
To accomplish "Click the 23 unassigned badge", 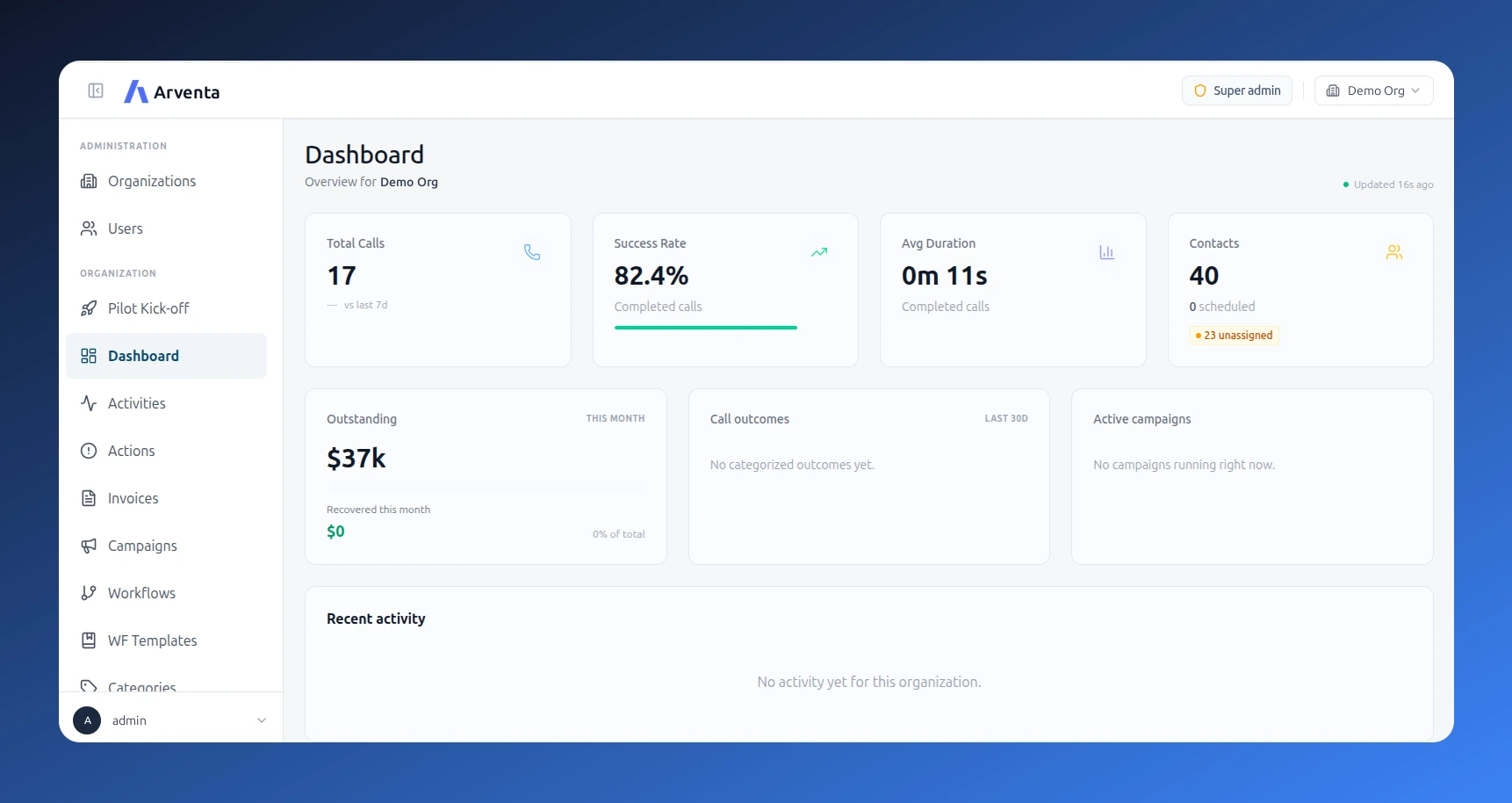I will [1234, 336].
